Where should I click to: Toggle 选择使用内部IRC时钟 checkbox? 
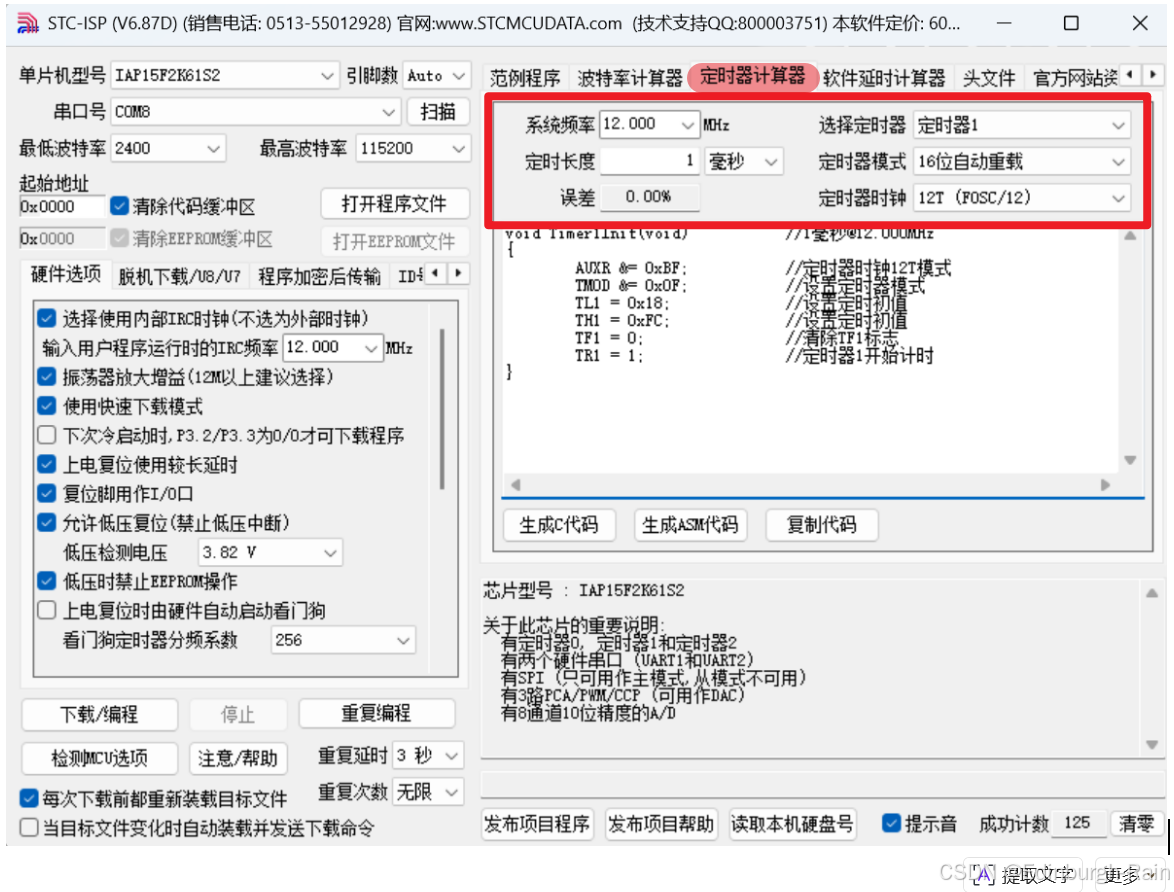coord(46,318)
